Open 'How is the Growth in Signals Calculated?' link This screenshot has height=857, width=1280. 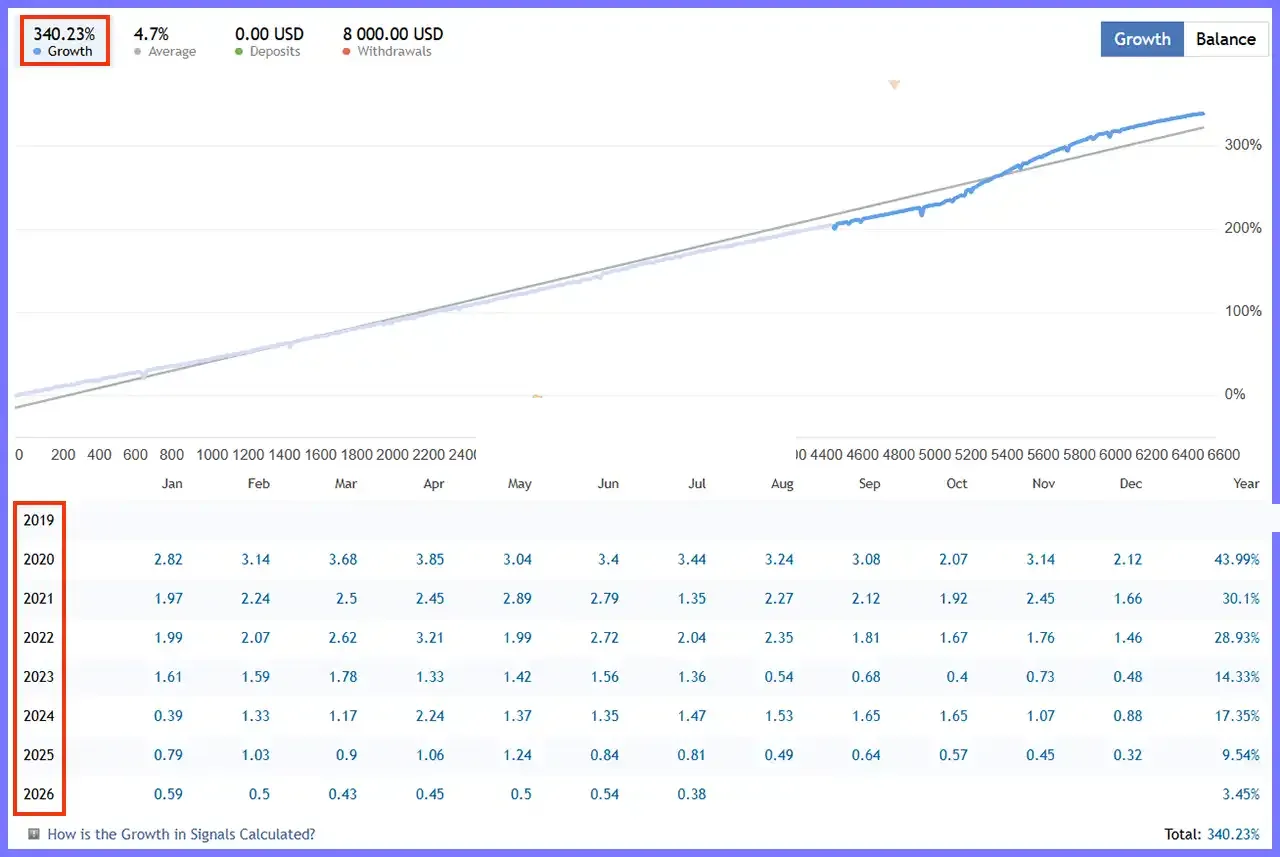(181, 834)
